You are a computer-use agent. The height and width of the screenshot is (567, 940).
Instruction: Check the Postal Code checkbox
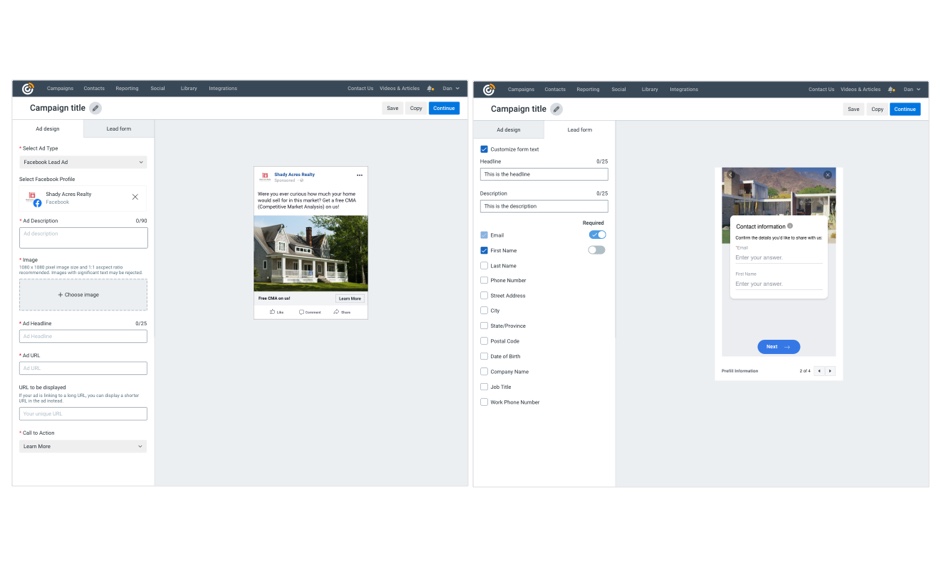[x=484, y=341]
